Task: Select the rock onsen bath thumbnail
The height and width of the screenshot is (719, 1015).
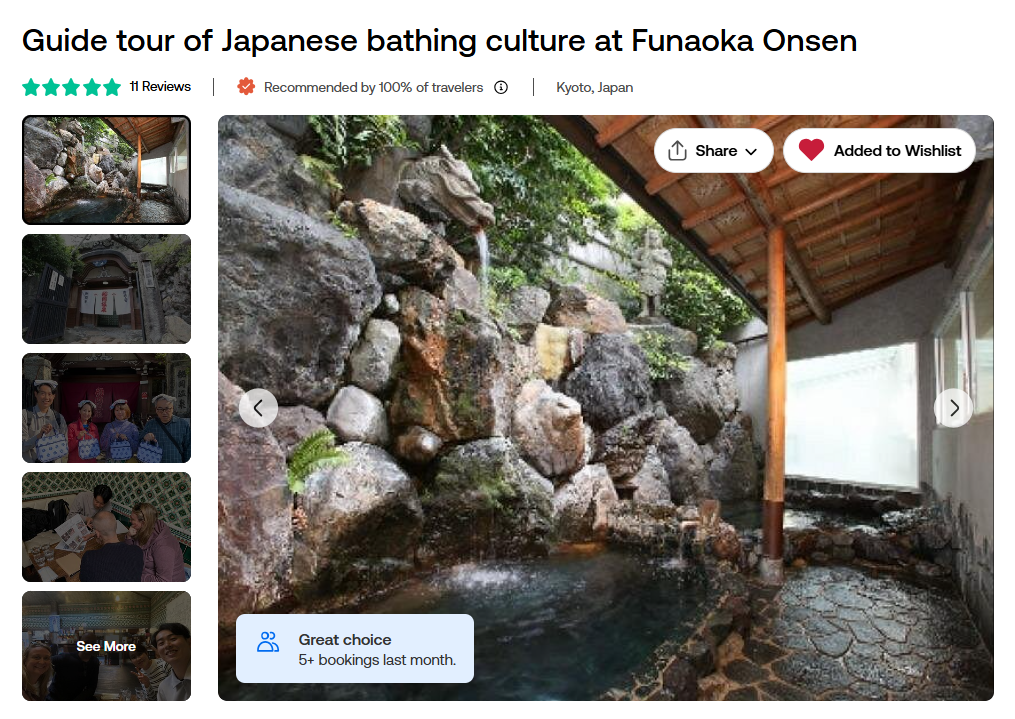Action: coord(106,170)
